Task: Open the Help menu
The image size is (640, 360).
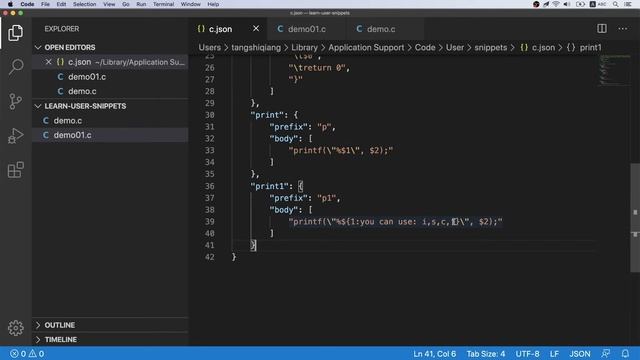Action: pyautogui.click(x=213, y=4)
